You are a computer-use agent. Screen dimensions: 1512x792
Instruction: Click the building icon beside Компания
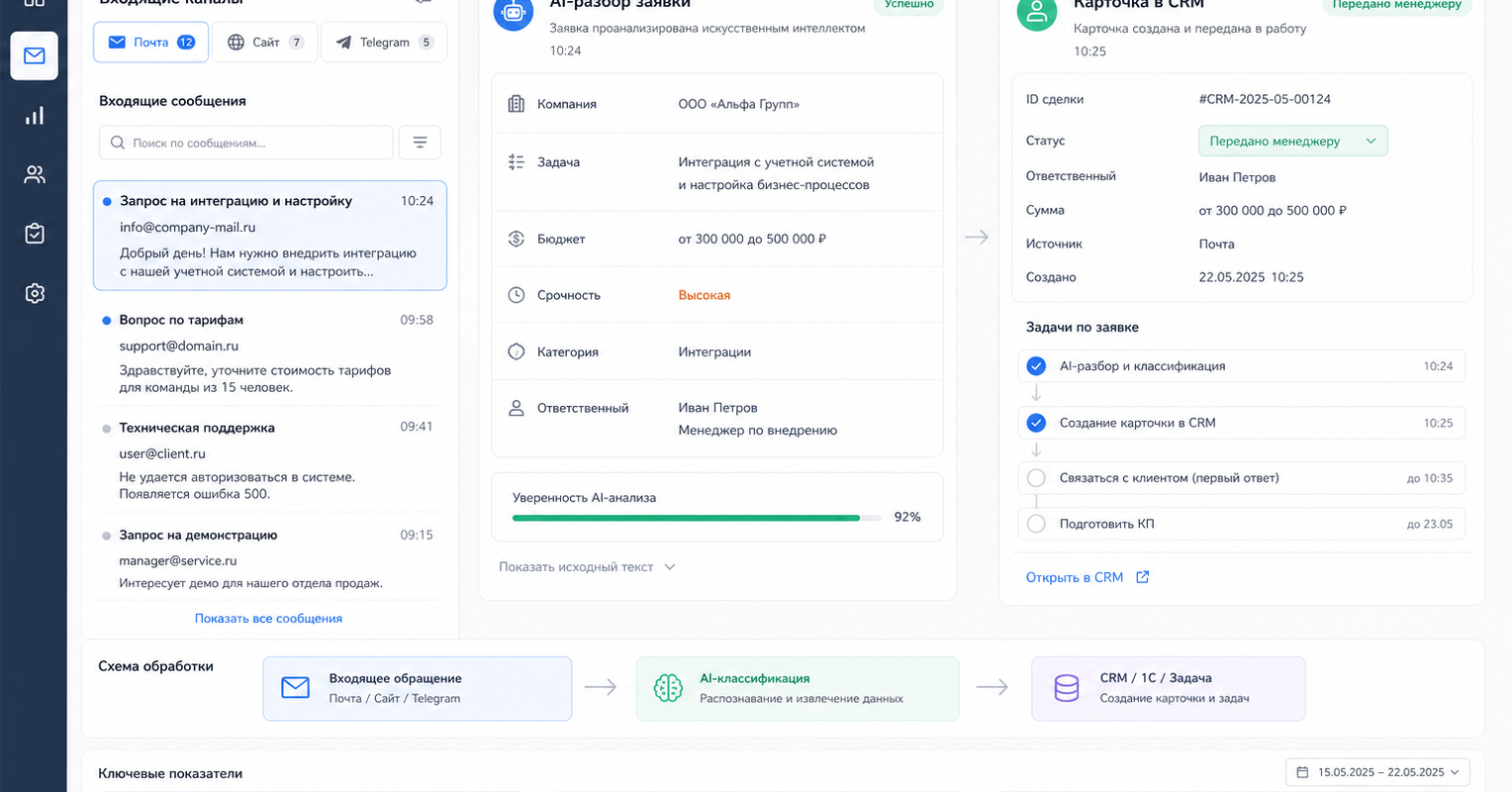pos(516,104)
